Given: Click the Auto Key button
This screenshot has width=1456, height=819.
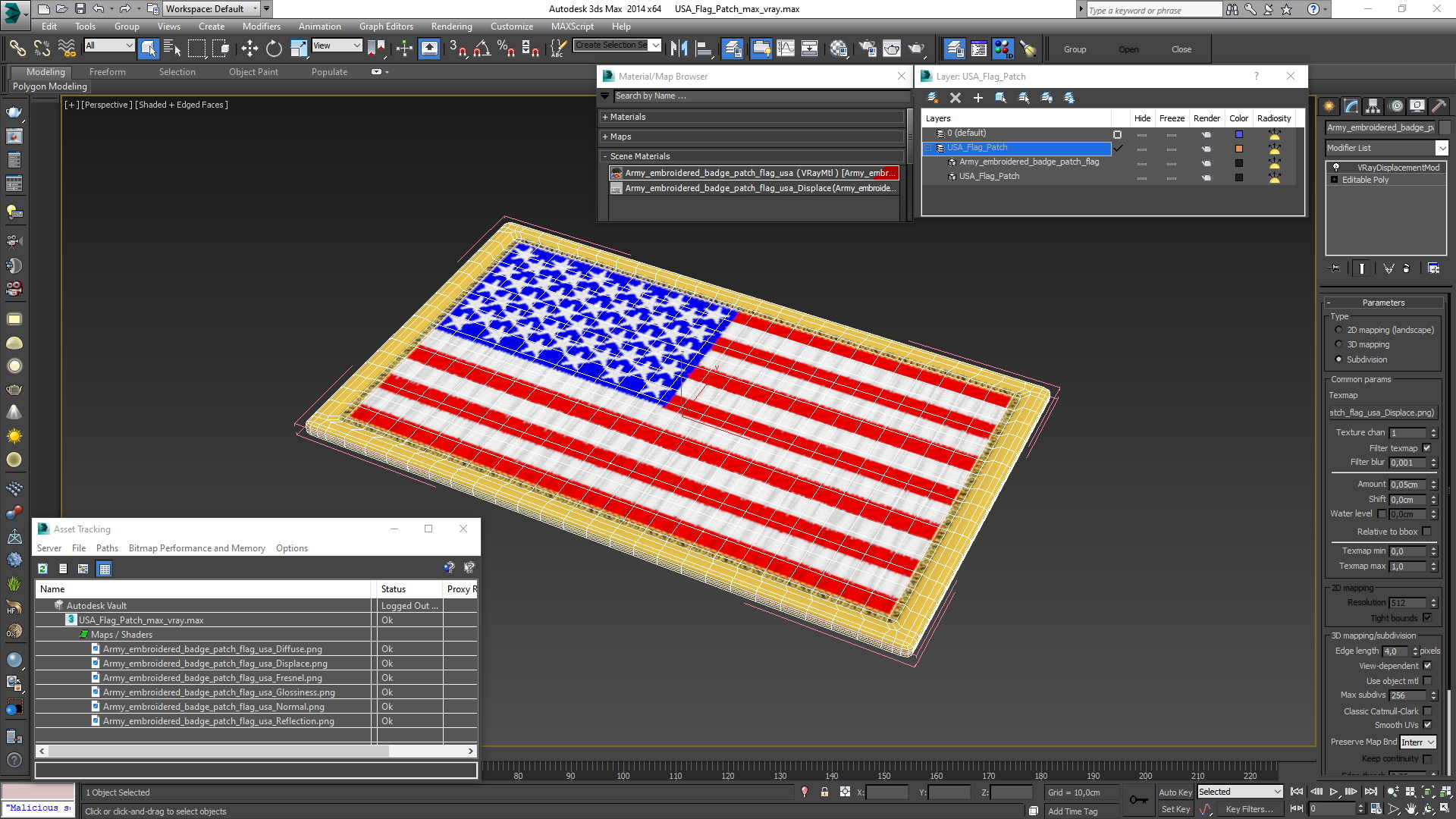Looking at the screenshot, I should coord(1175,792).
